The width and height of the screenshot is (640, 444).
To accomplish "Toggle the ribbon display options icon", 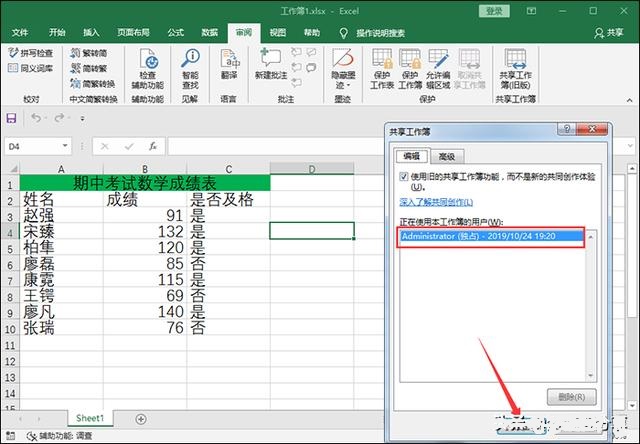I will point(531,11).
